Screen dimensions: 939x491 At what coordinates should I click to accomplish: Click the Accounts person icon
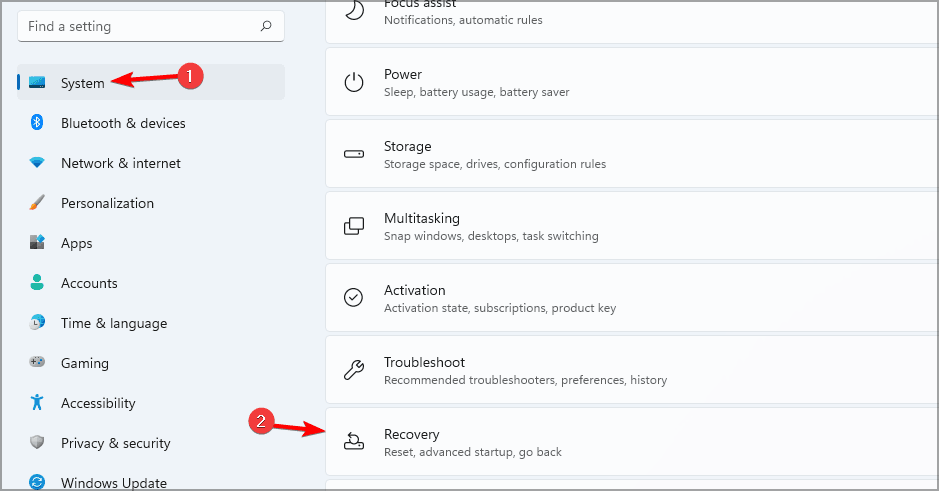pos(37,283)
